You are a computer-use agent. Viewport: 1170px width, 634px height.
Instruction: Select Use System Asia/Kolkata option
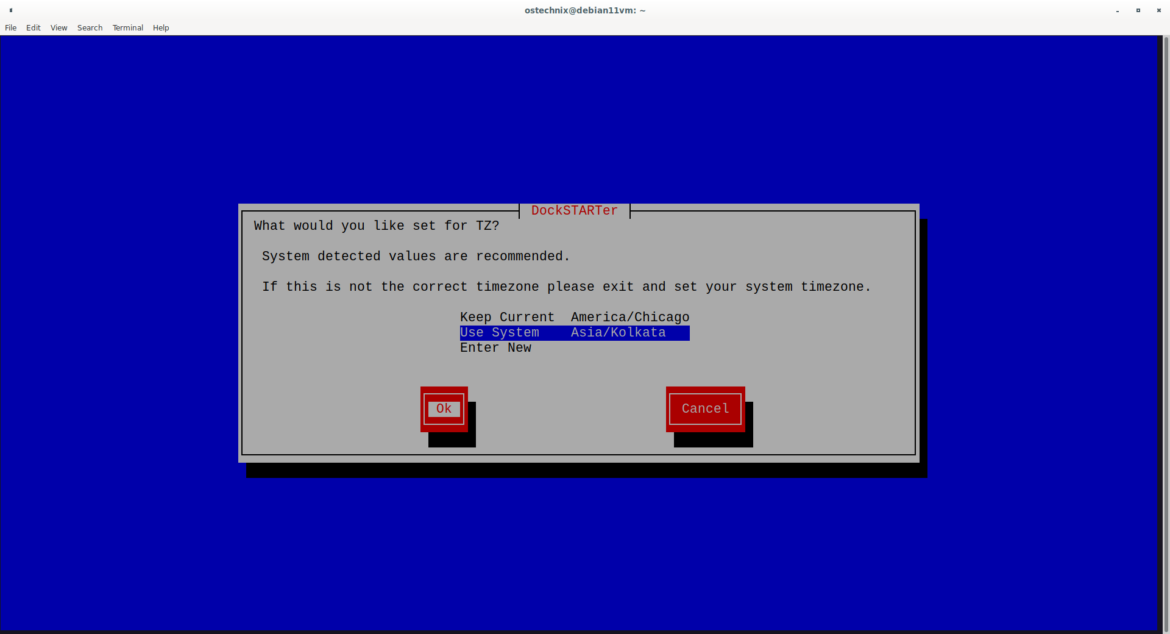click(575, 333)
